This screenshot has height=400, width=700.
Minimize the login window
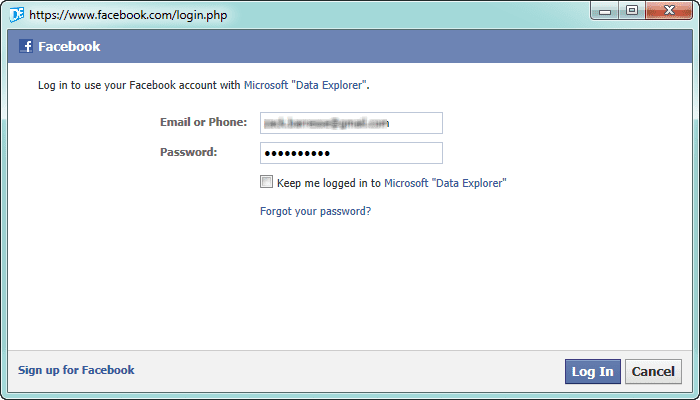pyautogui.click(x=605, y=11)
